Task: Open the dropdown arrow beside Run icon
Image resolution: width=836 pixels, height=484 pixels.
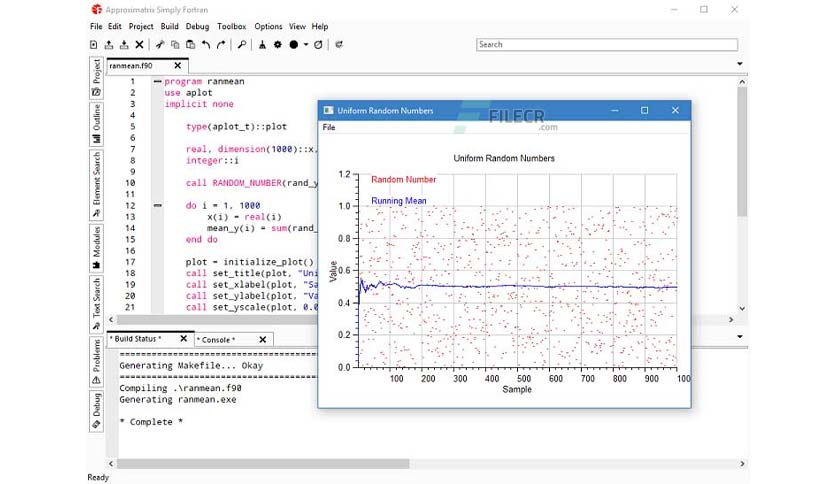Action: [x=306, y=45]
